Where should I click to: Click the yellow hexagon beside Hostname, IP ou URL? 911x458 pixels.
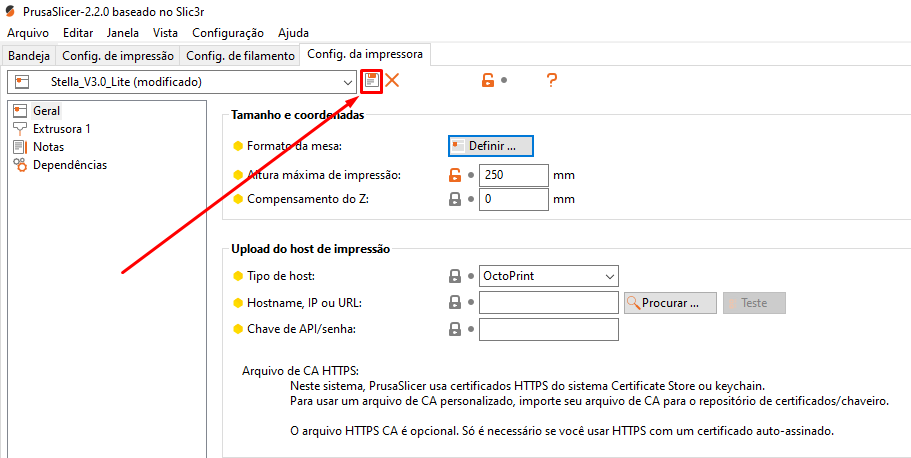(x=238, y=303)
